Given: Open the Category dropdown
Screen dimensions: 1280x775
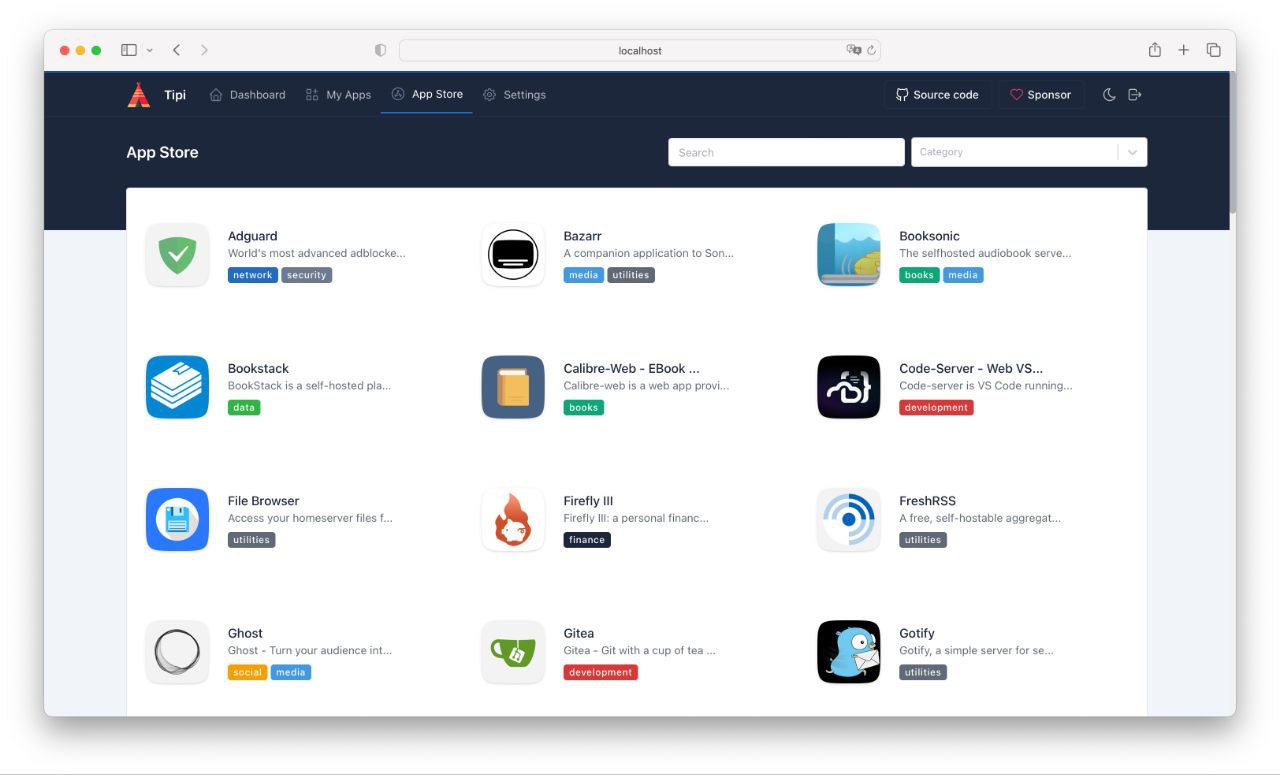Looking at the screenshot, I should pyautogui.click(x=1029, y=152).
